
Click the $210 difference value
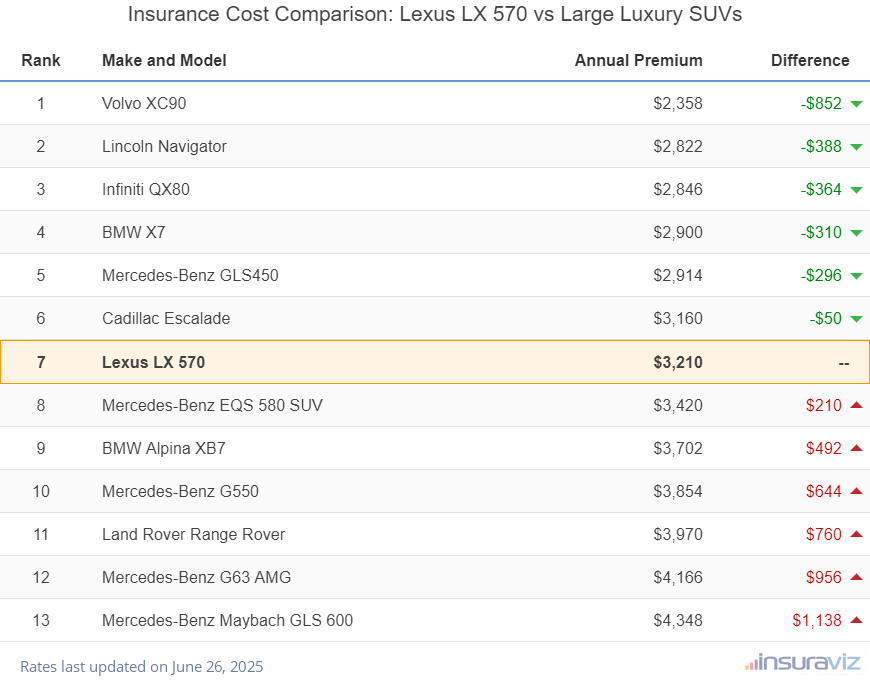pyautogui.click(x=824, y=406)
